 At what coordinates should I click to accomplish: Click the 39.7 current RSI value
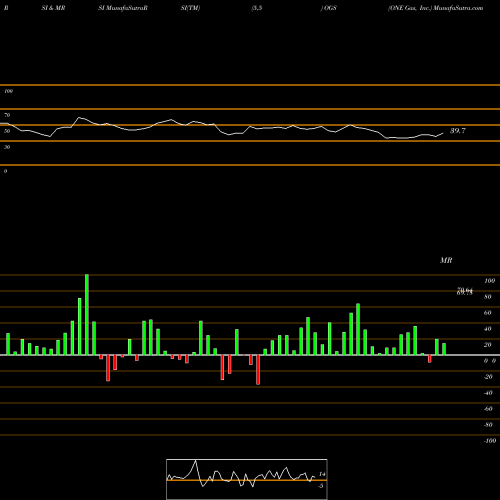tap(458, 131)
